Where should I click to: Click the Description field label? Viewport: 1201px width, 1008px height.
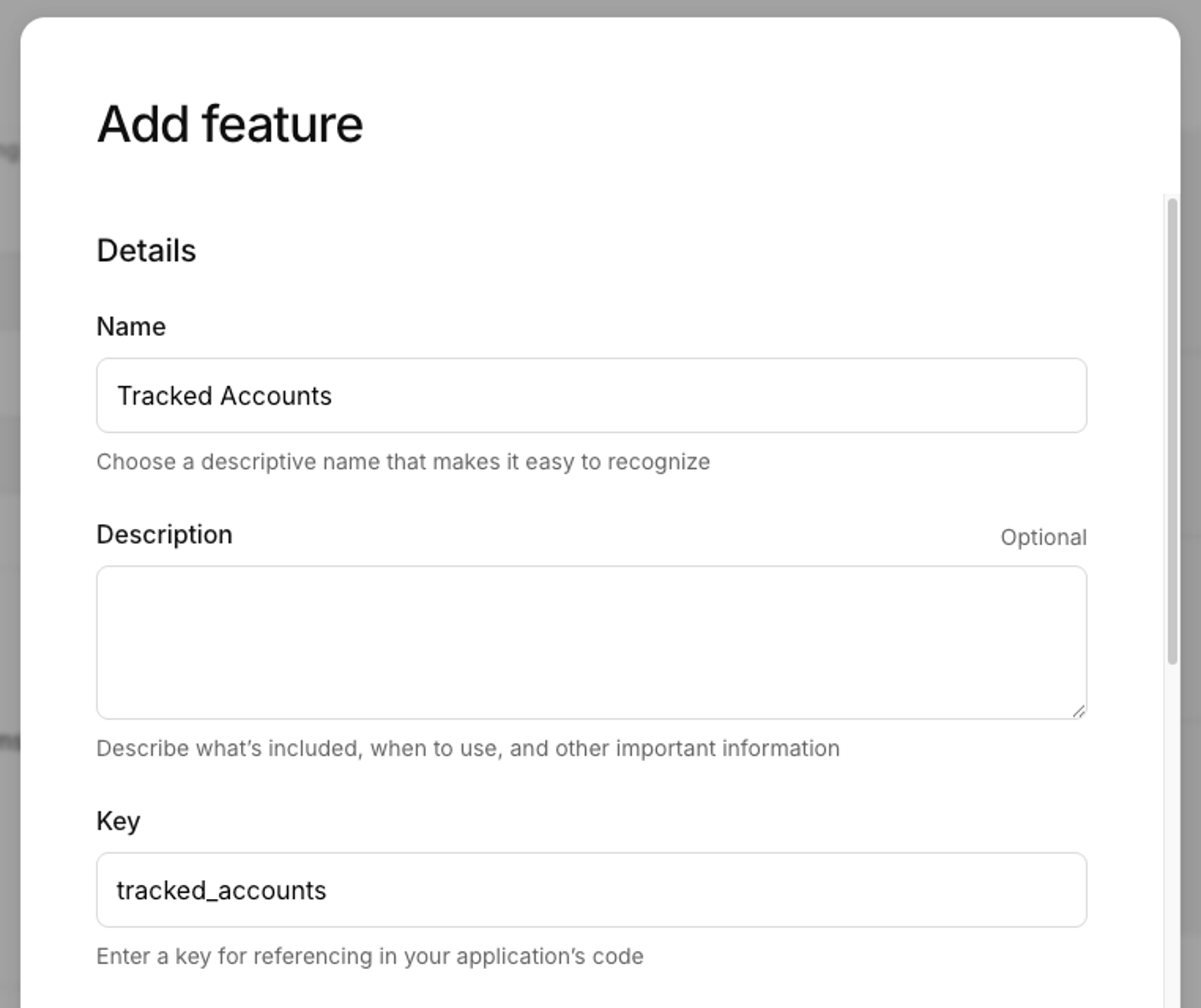coord(165,534)
